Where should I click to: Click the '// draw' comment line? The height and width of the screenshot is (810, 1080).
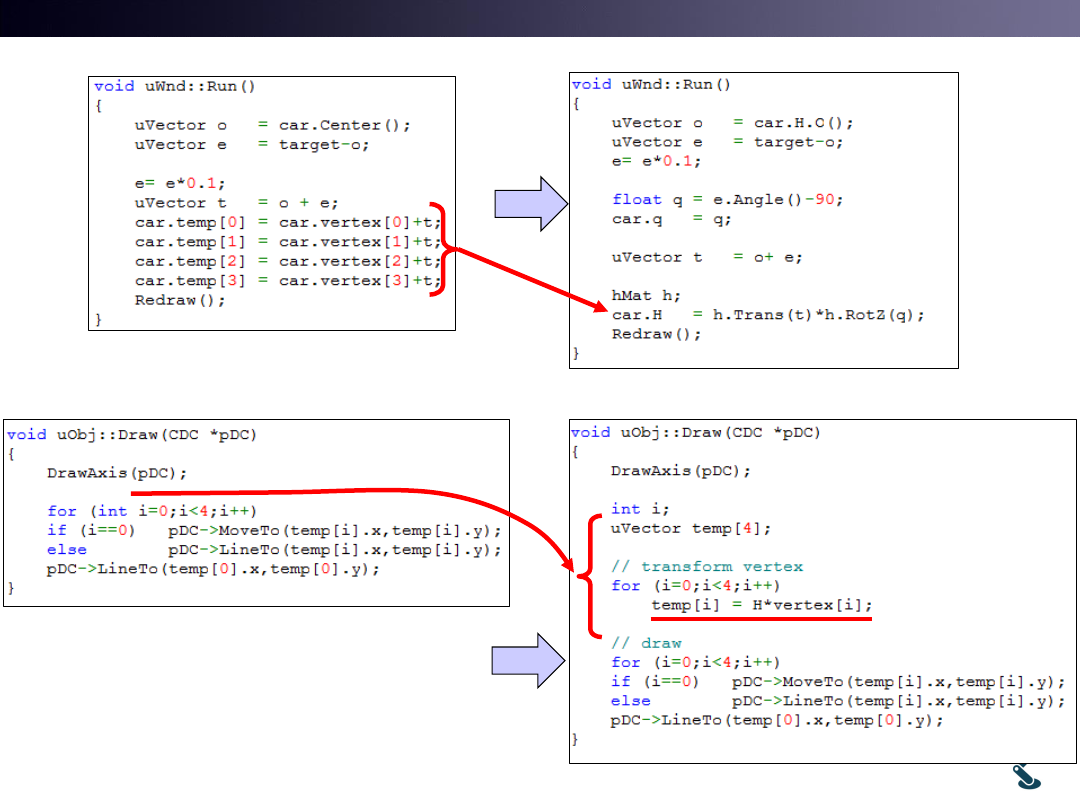coord(646,643)
